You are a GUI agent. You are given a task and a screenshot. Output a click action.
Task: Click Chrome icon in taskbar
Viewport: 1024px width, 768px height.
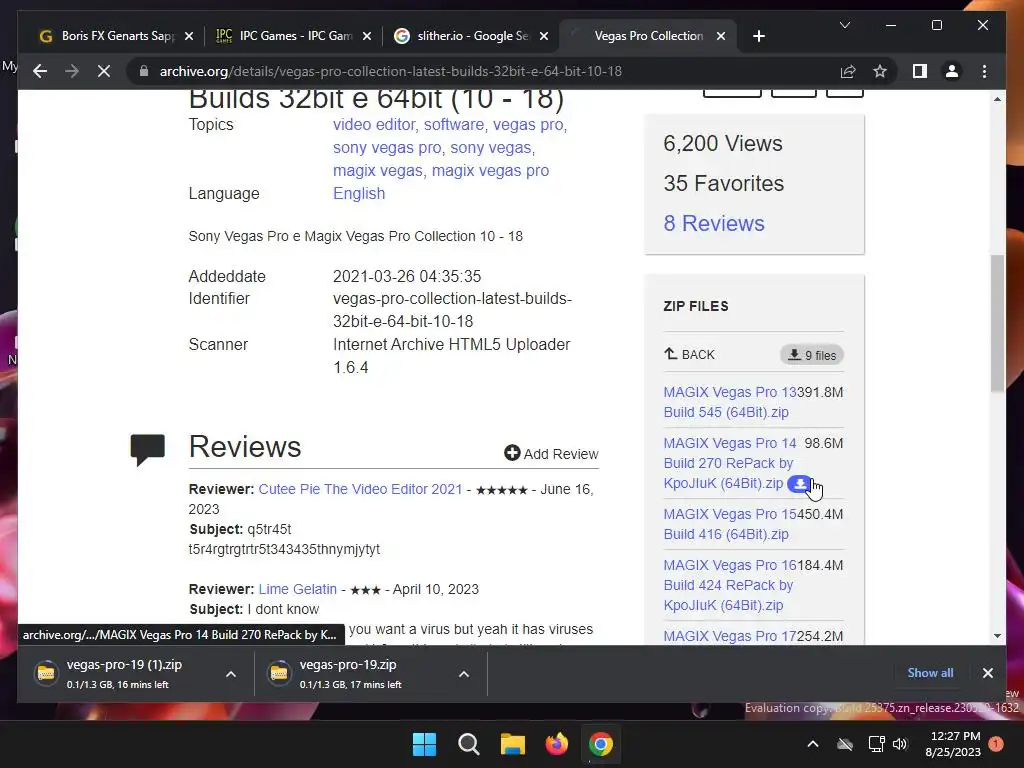pyautogui.click(x=600, y=744)
